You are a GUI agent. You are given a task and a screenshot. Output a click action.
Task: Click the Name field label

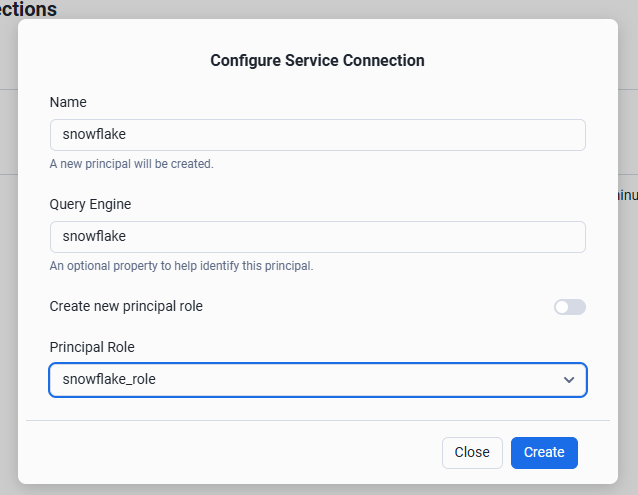68,102
